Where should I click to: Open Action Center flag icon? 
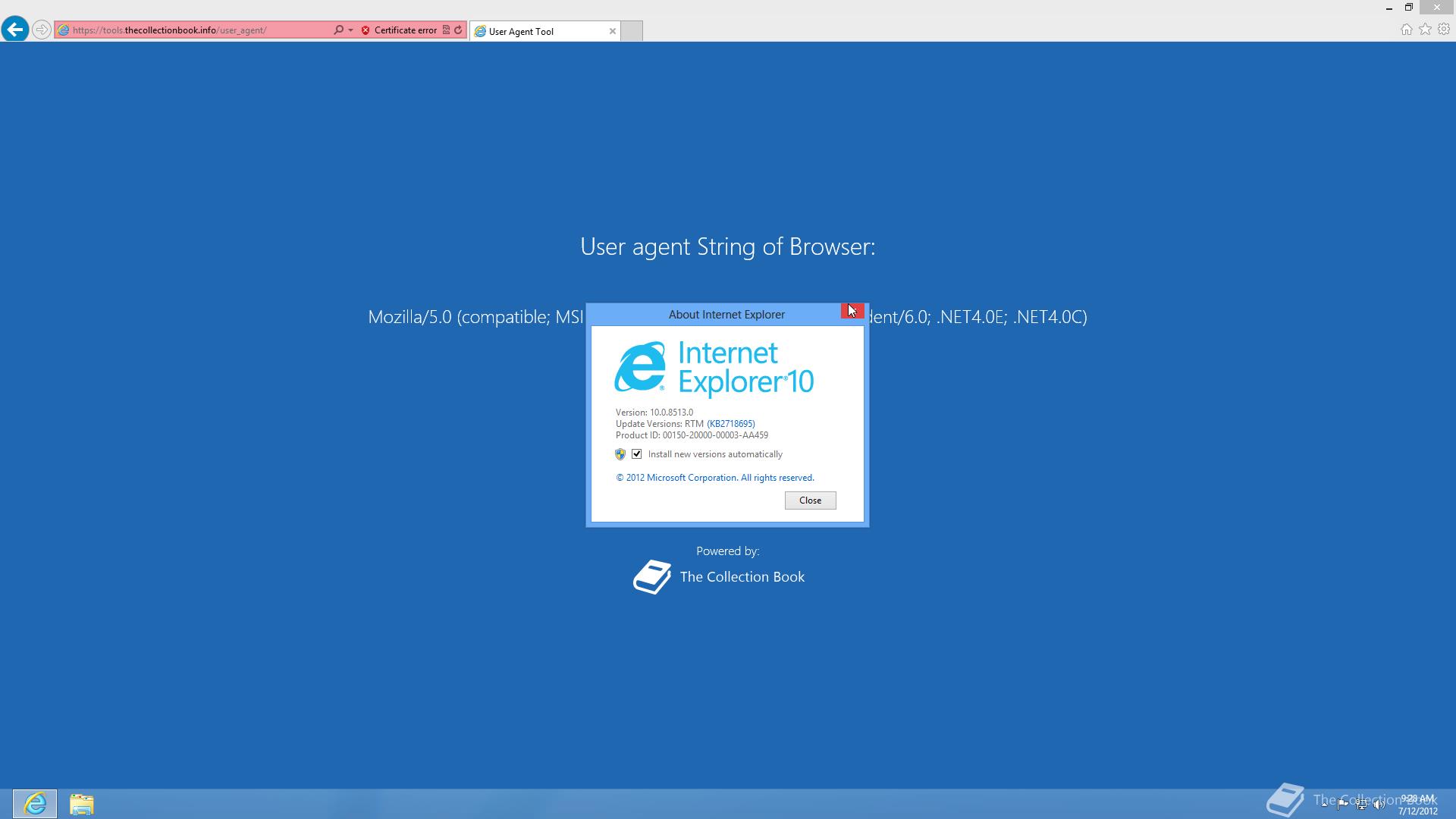[1342, 805]
